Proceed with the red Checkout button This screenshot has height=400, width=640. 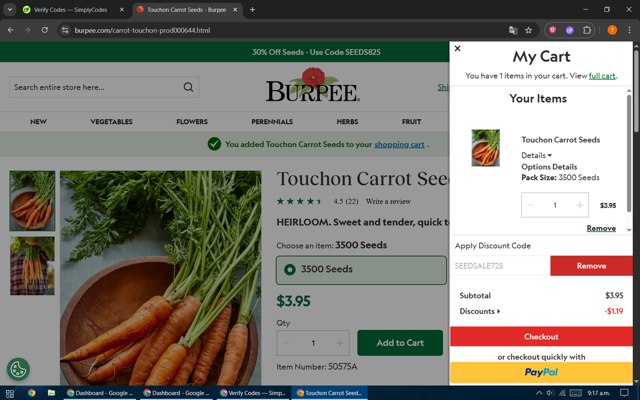541,337
